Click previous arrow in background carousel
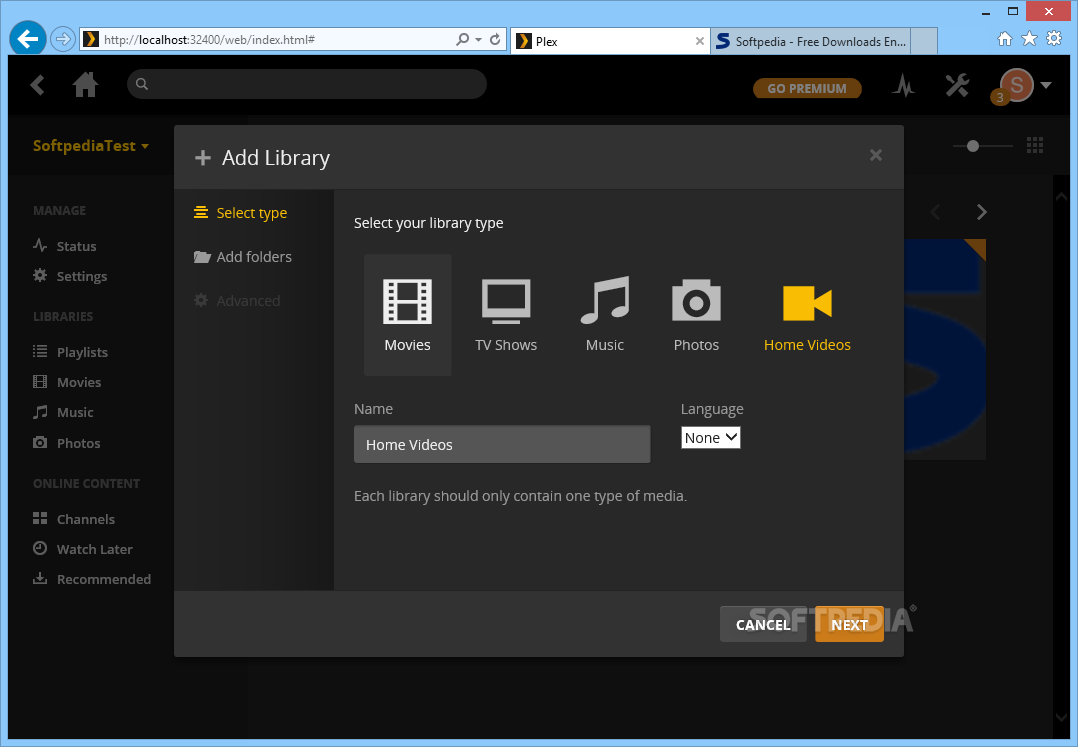Screen dimensions: 1078x747 coord(935,212)
